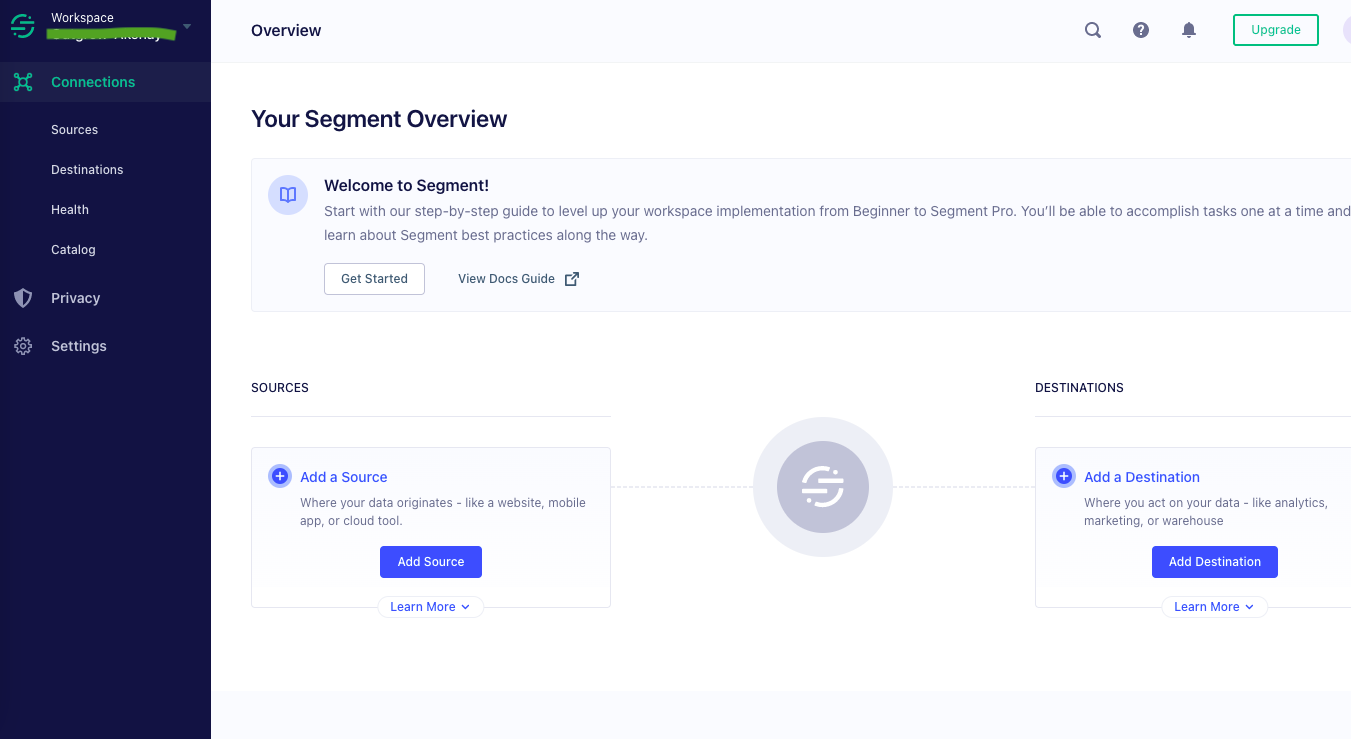Open the Privacy section
This screenshot has height=739, width=1351.
pos(75,298)
